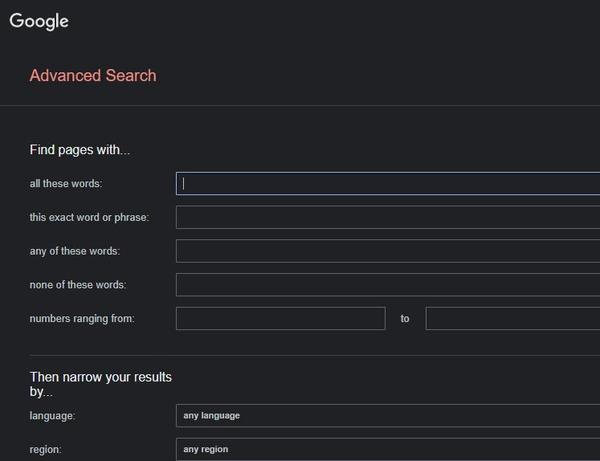Expand the "any region" dropdown
The width and height of the screenshot is (600, 461).
(x=388, y=449)
